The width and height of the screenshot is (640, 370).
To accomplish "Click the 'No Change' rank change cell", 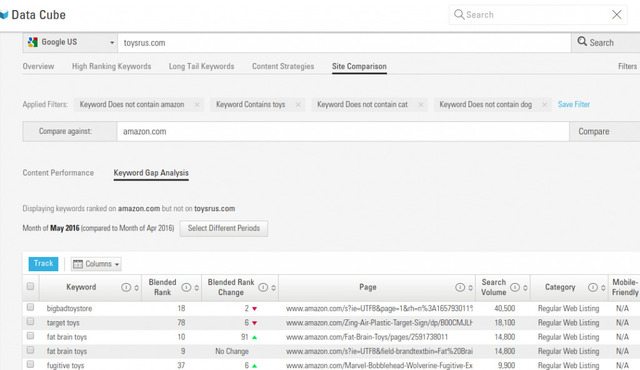I will pyautogui.click(x=232, y=352).
